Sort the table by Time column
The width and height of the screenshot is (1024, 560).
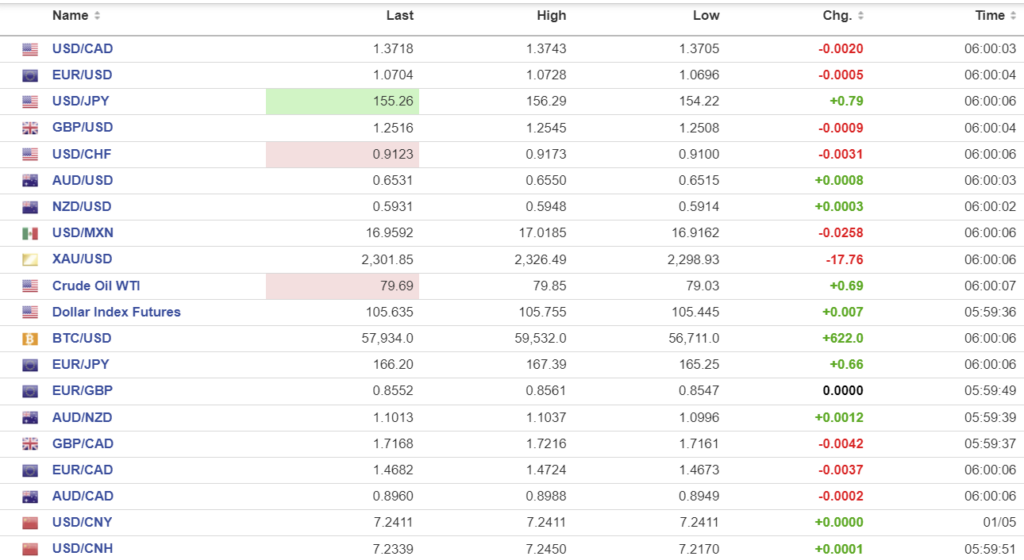tap(995, 16)
